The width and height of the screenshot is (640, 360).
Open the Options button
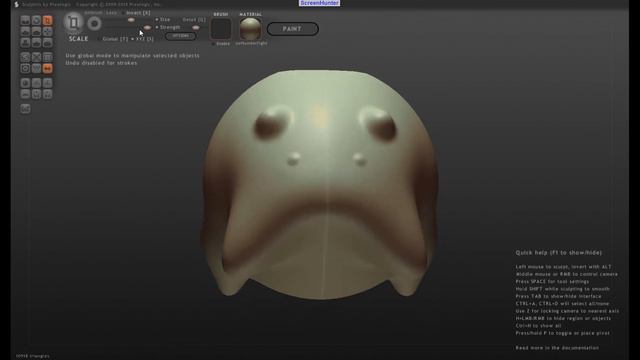(180, 36)
